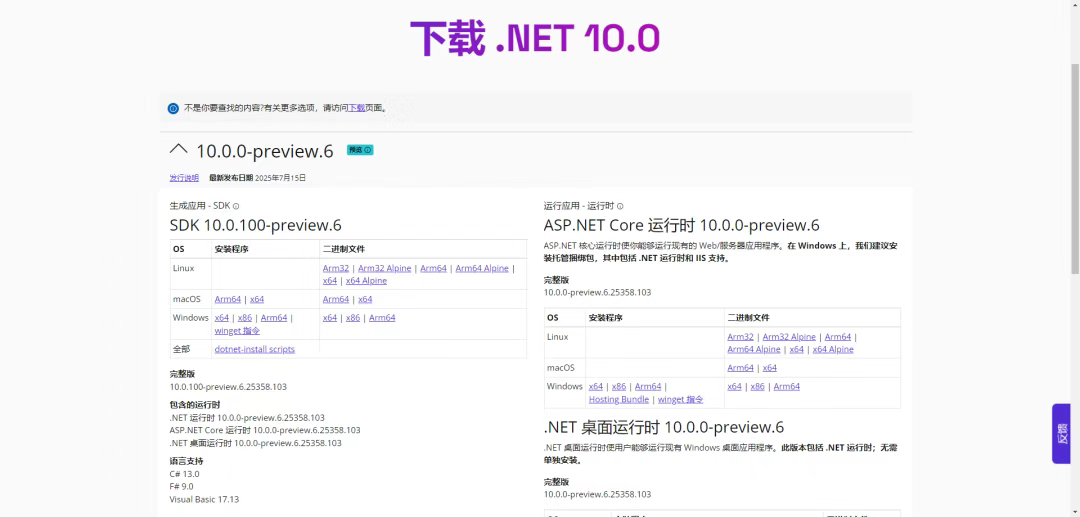The height and width of the screenshot is (517, 1080).
Task: Download SDK Linux Arm64 Alpine binary
Action: click(x=482, y=268)
